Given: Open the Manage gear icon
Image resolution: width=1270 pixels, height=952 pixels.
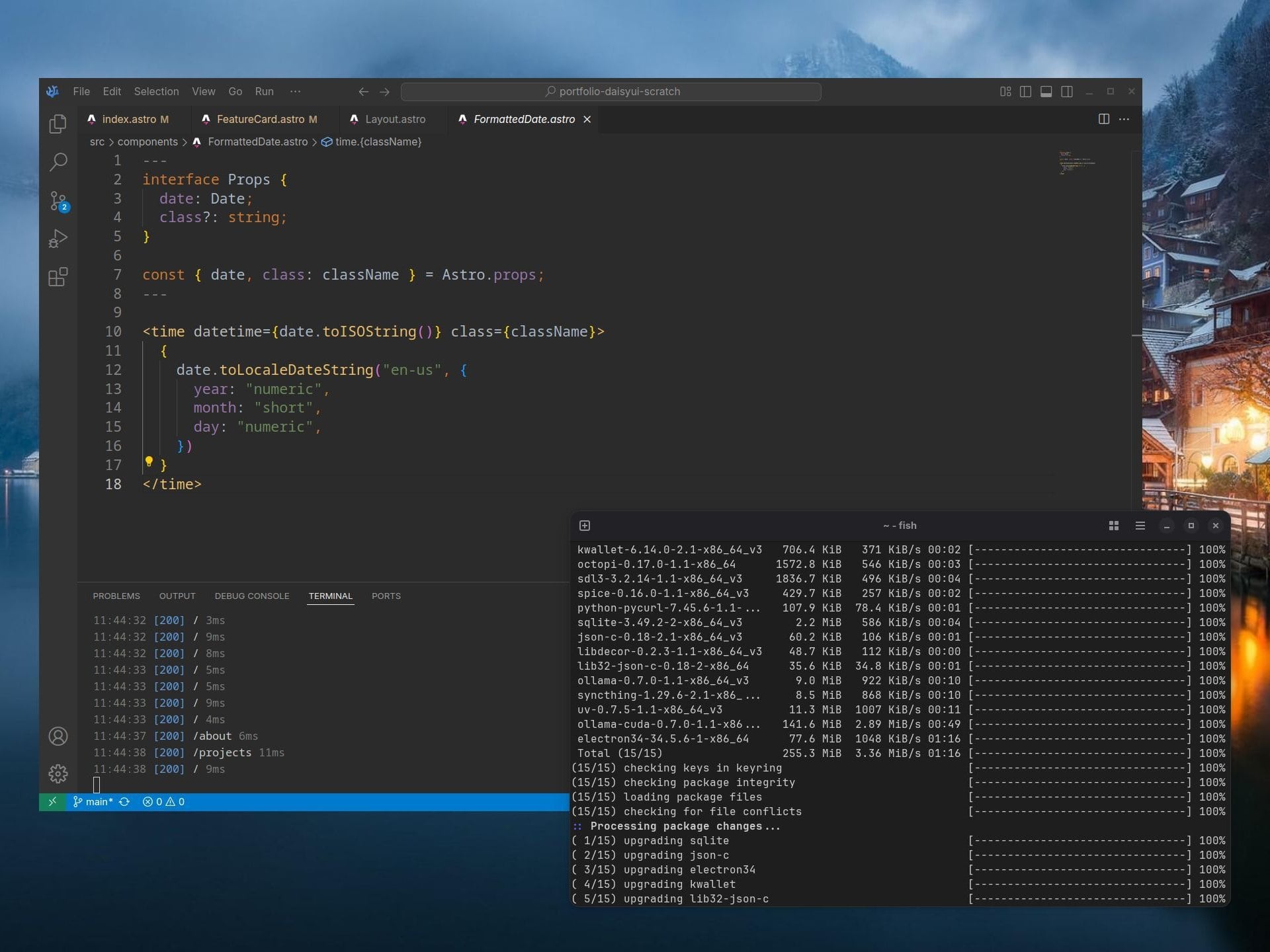Looking at the screenshot, I should 58,774.
